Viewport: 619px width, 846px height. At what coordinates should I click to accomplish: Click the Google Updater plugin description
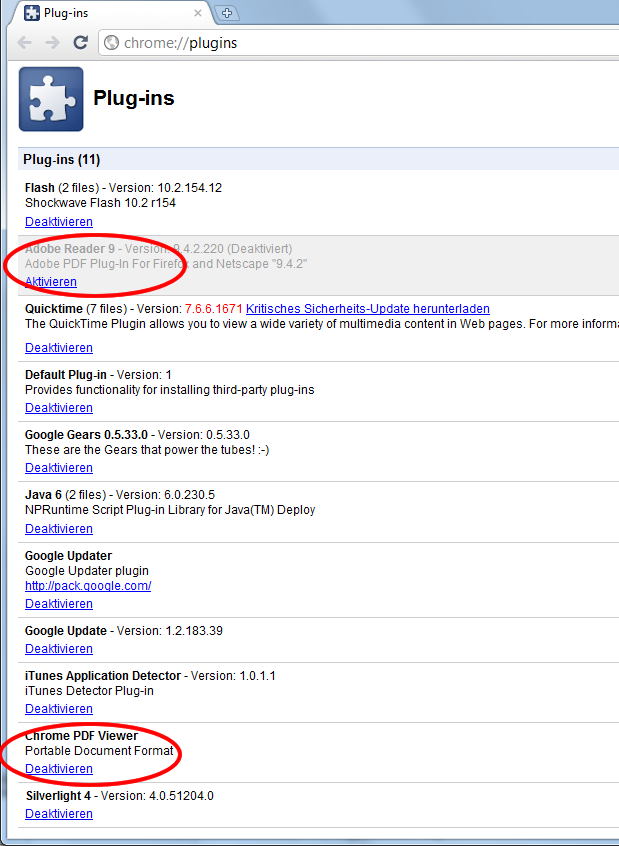coord(87,570)
